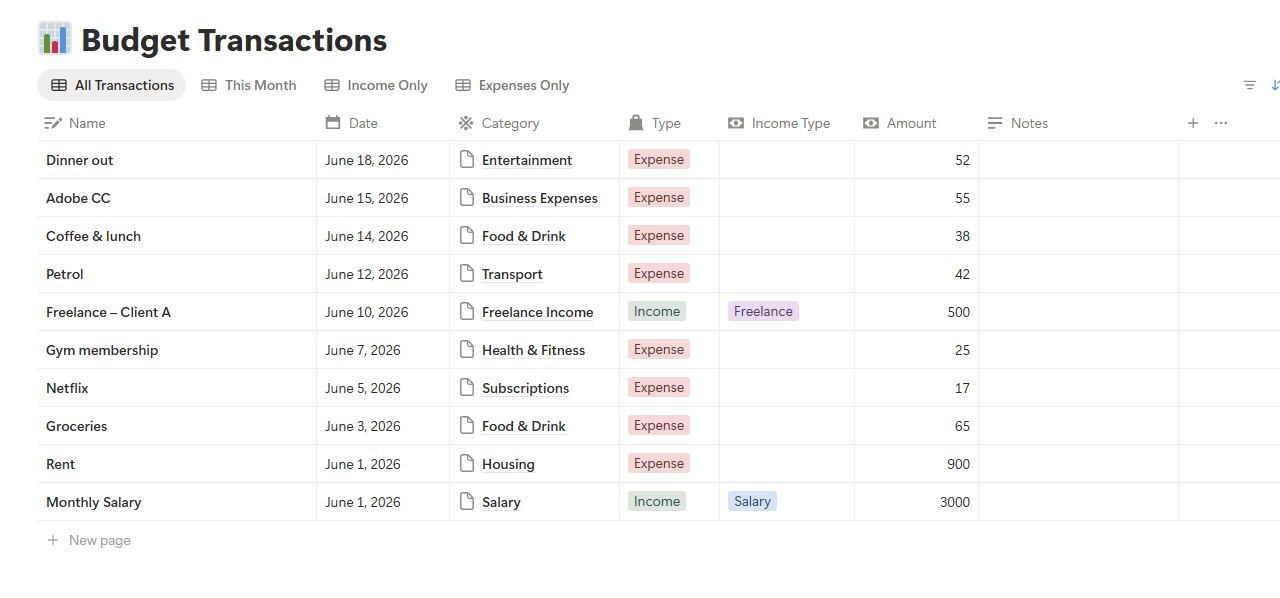Click the amount 500 cell

[917, 312]
